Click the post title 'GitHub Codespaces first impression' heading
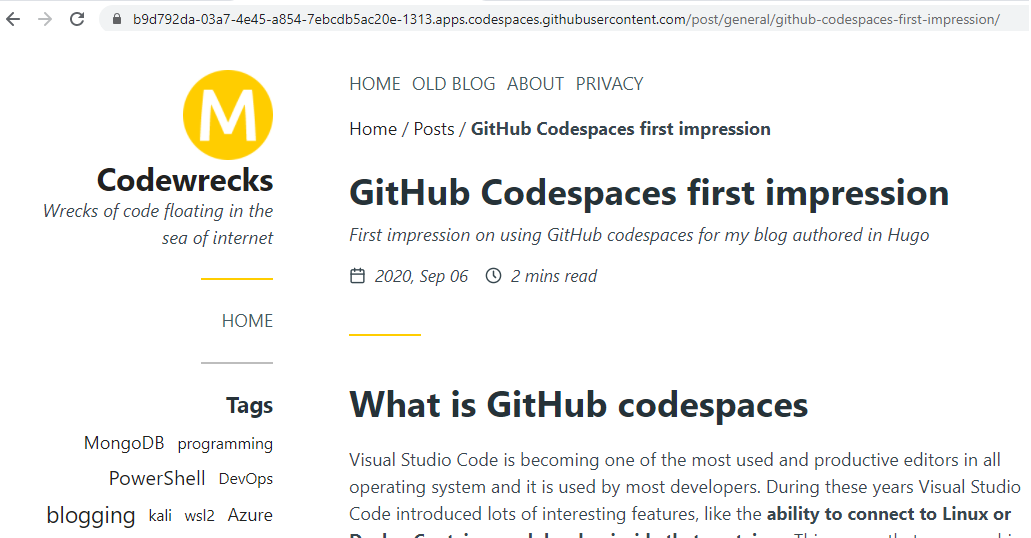Image resolution: width=1031 pixels, height=538 pixels. click(x=649, y=193)
